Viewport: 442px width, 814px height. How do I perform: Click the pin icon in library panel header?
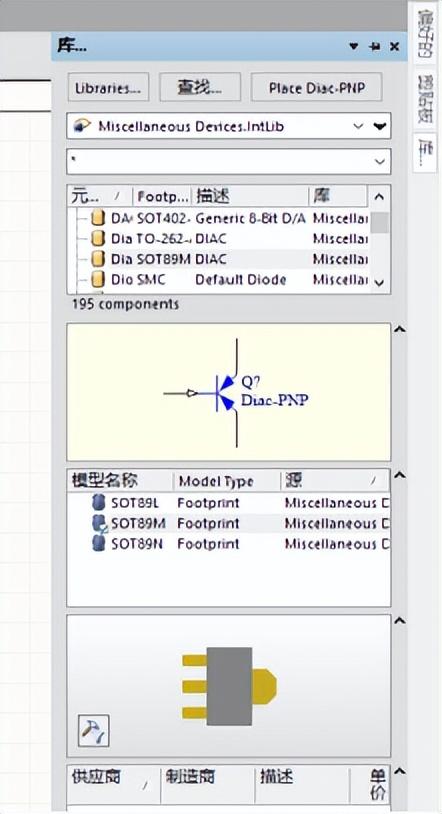[374, 47]
